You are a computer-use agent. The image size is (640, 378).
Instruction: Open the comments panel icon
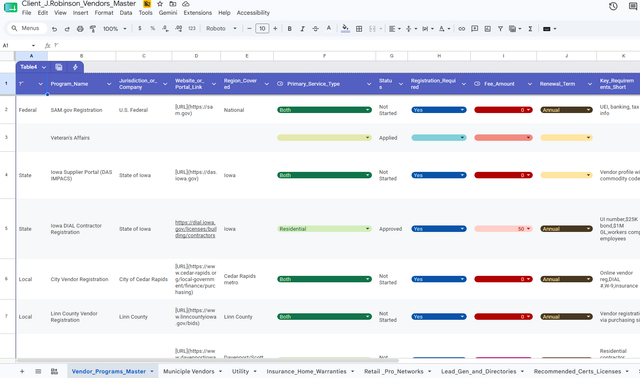pos(633,6)
